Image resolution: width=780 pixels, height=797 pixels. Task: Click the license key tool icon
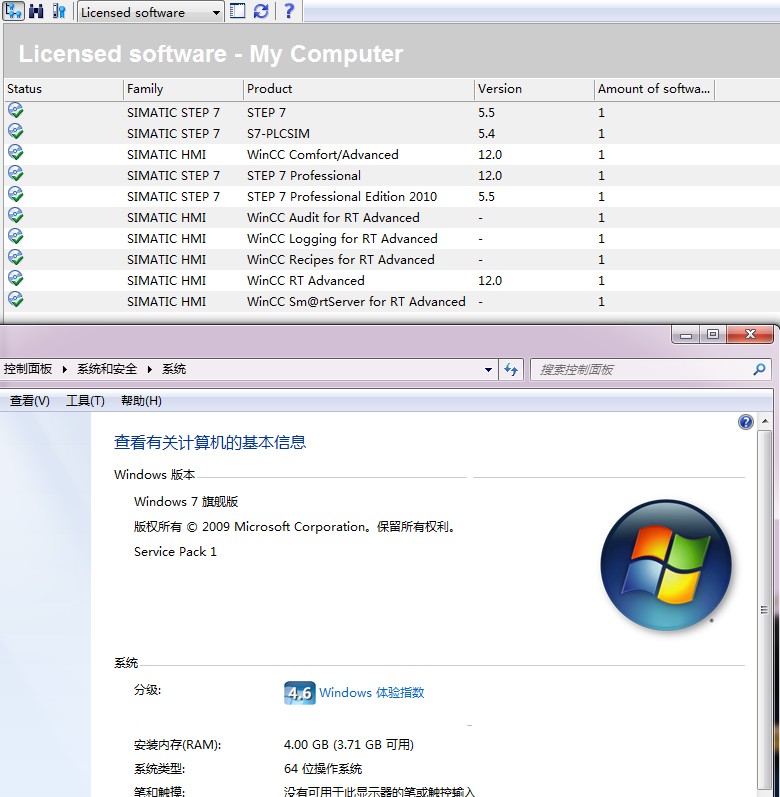coord(59,11)
